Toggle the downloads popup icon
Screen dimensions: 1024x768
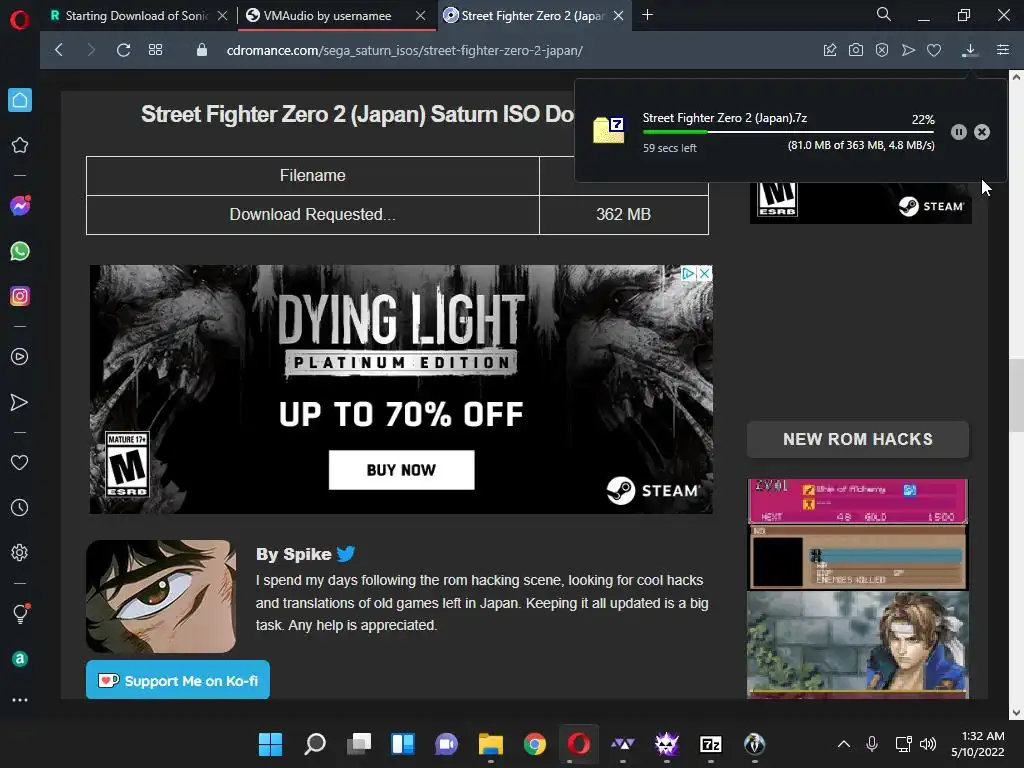(x=970, y=50)
